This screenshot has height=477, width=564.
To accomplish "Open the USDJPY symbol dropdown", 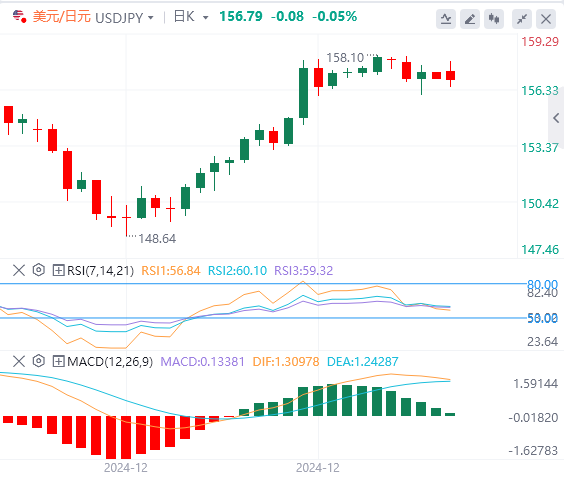I will (x=124, y=17).
